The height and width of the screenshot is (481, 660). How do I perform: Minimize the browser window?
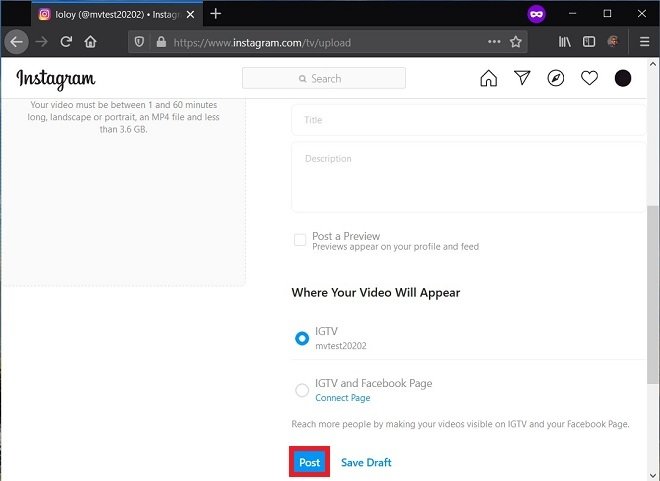pos(572,13)
